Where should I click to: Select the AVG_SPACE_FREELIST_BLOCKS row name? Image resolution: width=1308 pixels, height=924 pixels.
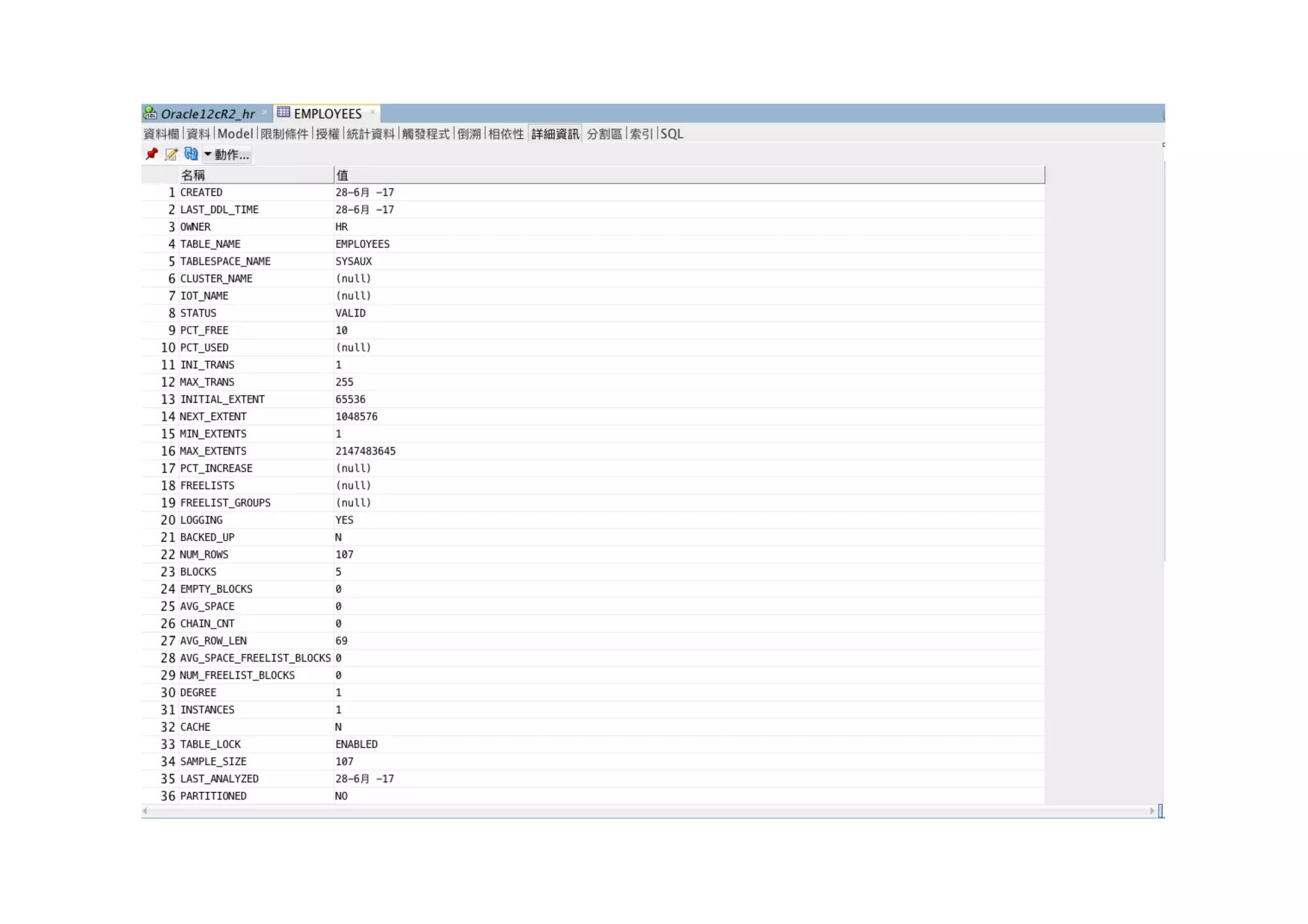[255, 658]
